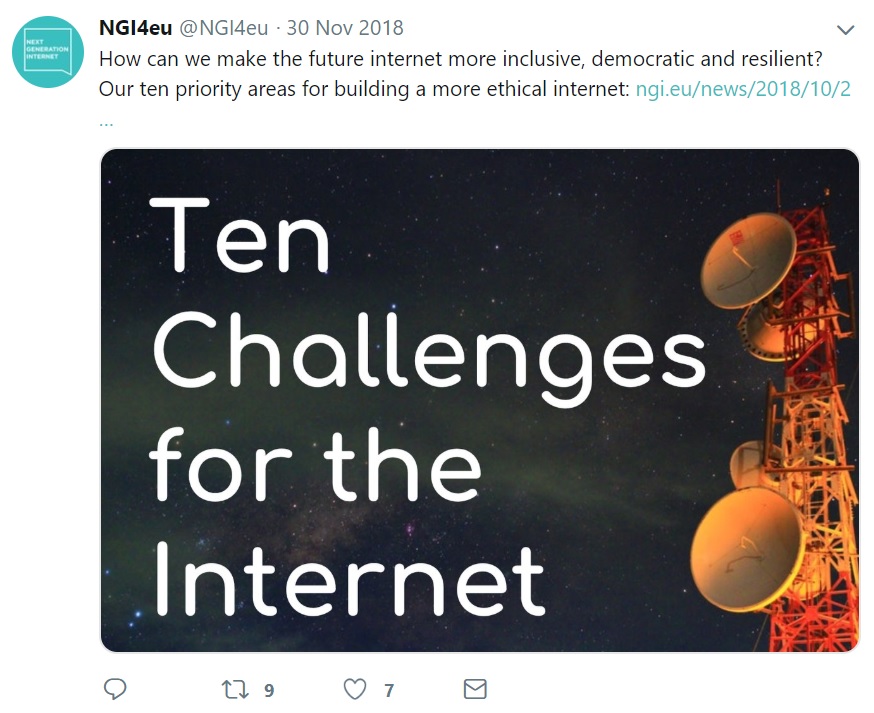Reply to the tweet using the speech bubble icon
Image resolution: width=874 pixels, height=713 pixels.
point(115,689)
